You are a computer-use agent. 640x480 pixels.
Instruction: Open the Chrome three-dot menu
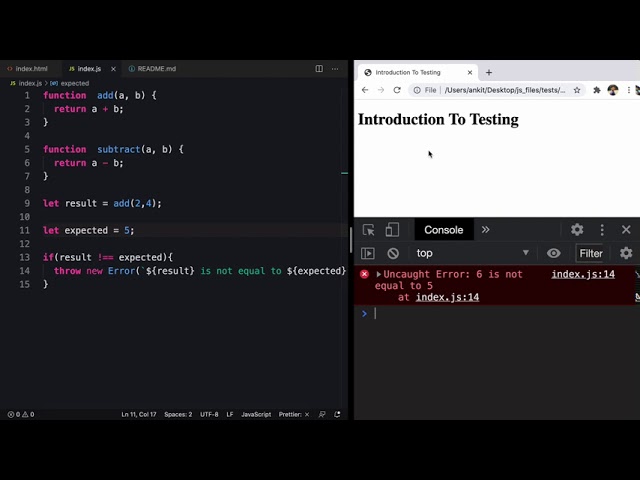click(x=629, y=90)
